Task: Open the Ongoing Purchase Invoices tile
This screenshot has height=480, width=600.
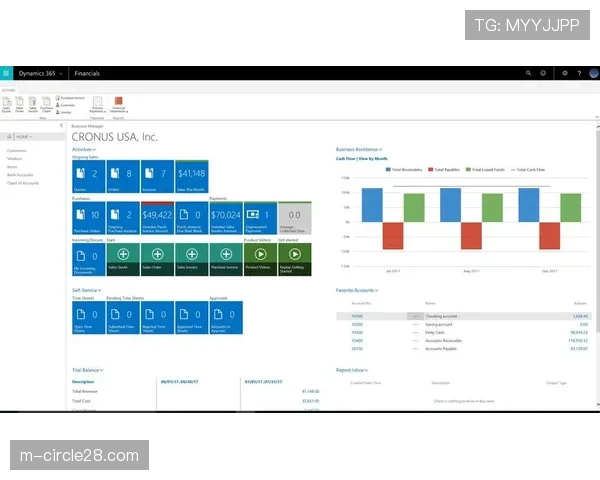Action: coord(123,218)
